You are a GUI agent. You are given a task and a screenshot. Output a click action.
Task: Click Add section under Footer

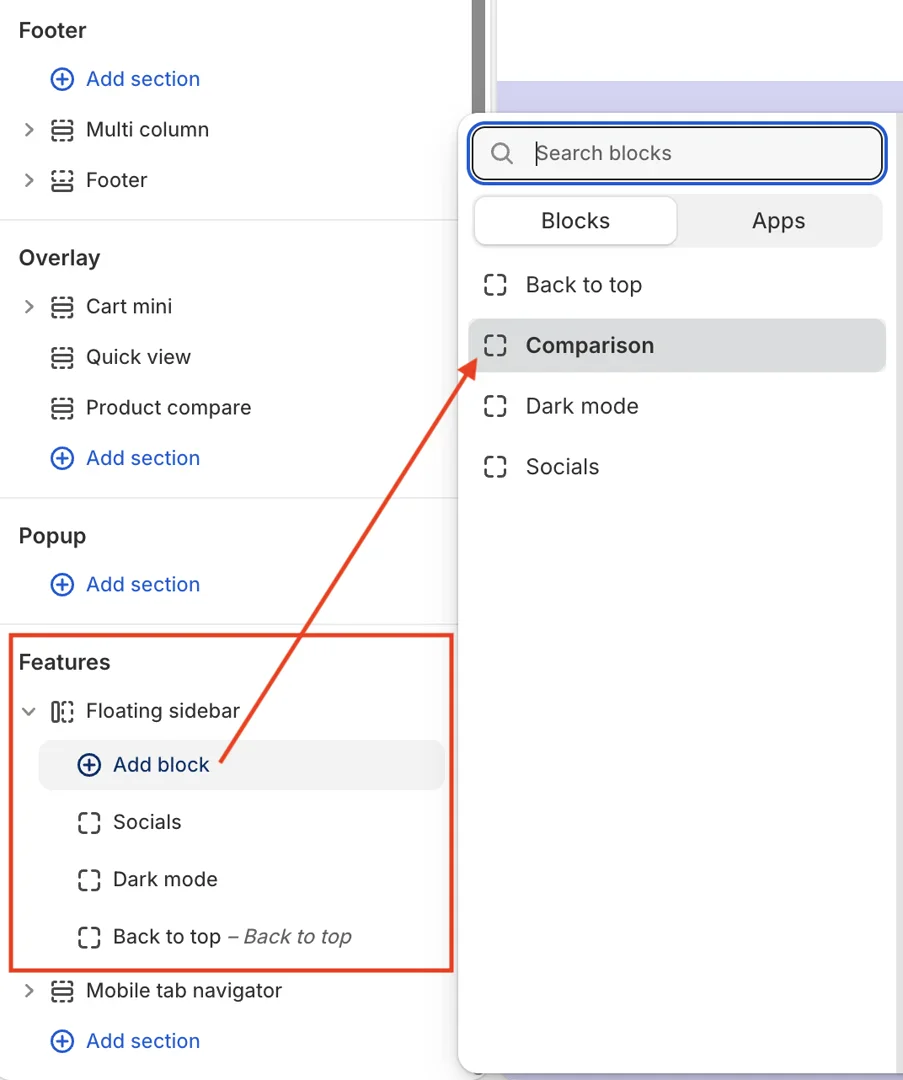142,79
